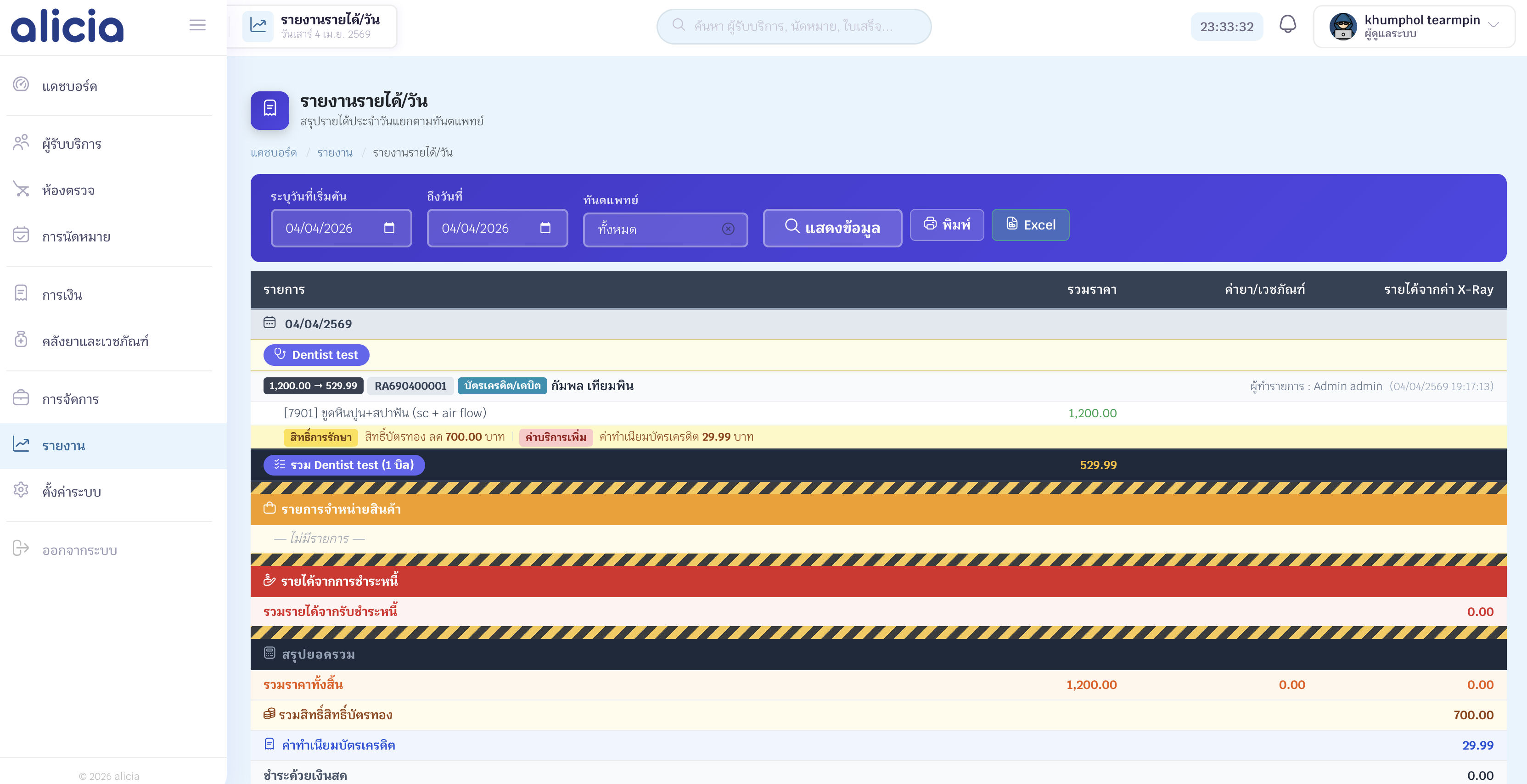Open คลังยาและเวชภัณฑ์ sidebar item
Viewport: 1527px width, 784px height.
[x=95, y=342]
